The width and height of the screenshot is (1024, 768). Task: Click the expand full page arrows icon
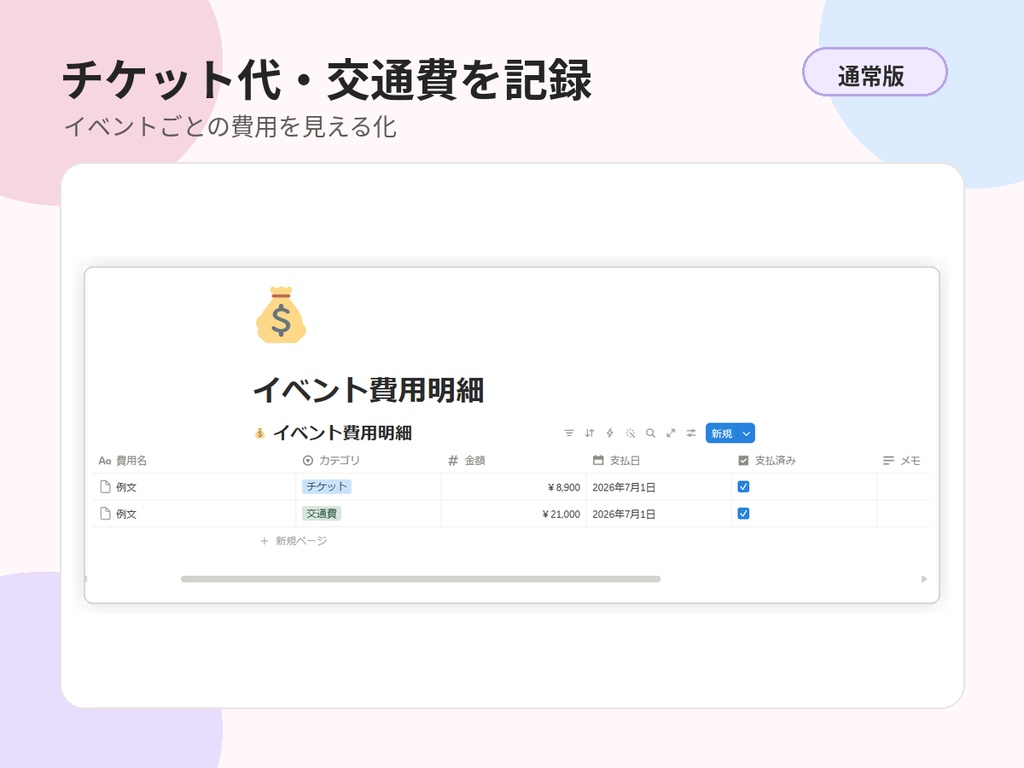click(x=671, y=433)
